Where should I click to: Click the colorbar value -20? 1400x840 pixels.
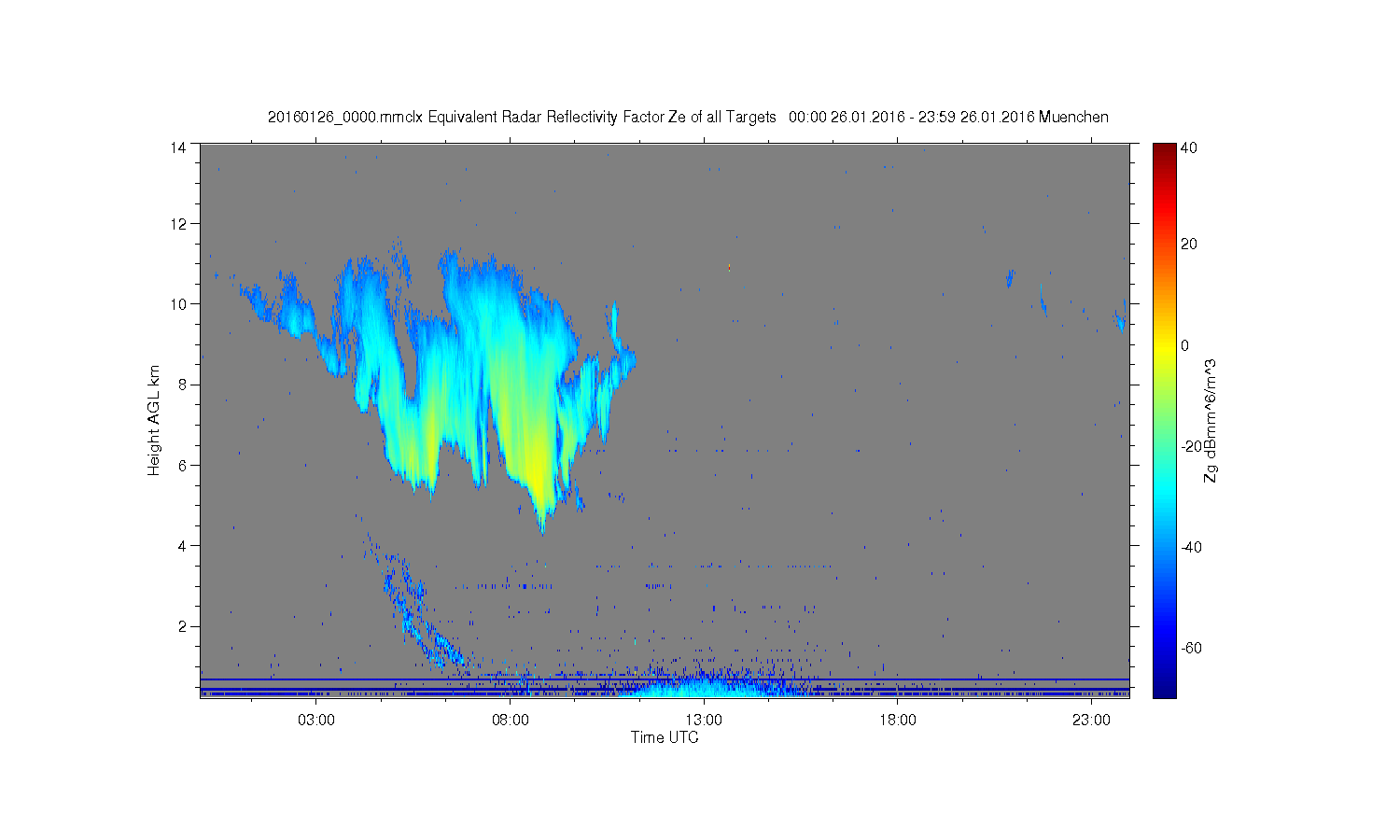(x=1191, y=446)
